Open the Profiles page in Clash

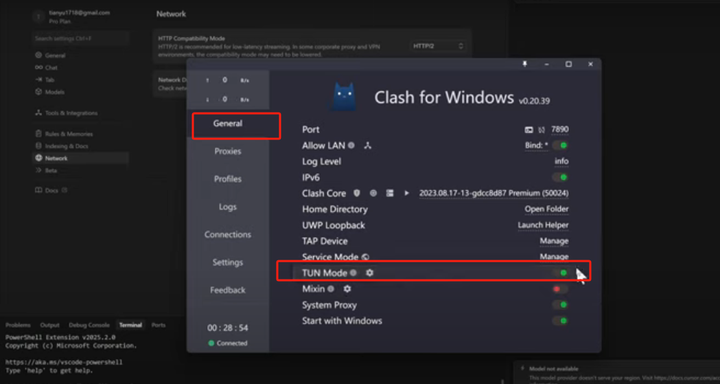(228, 179)
